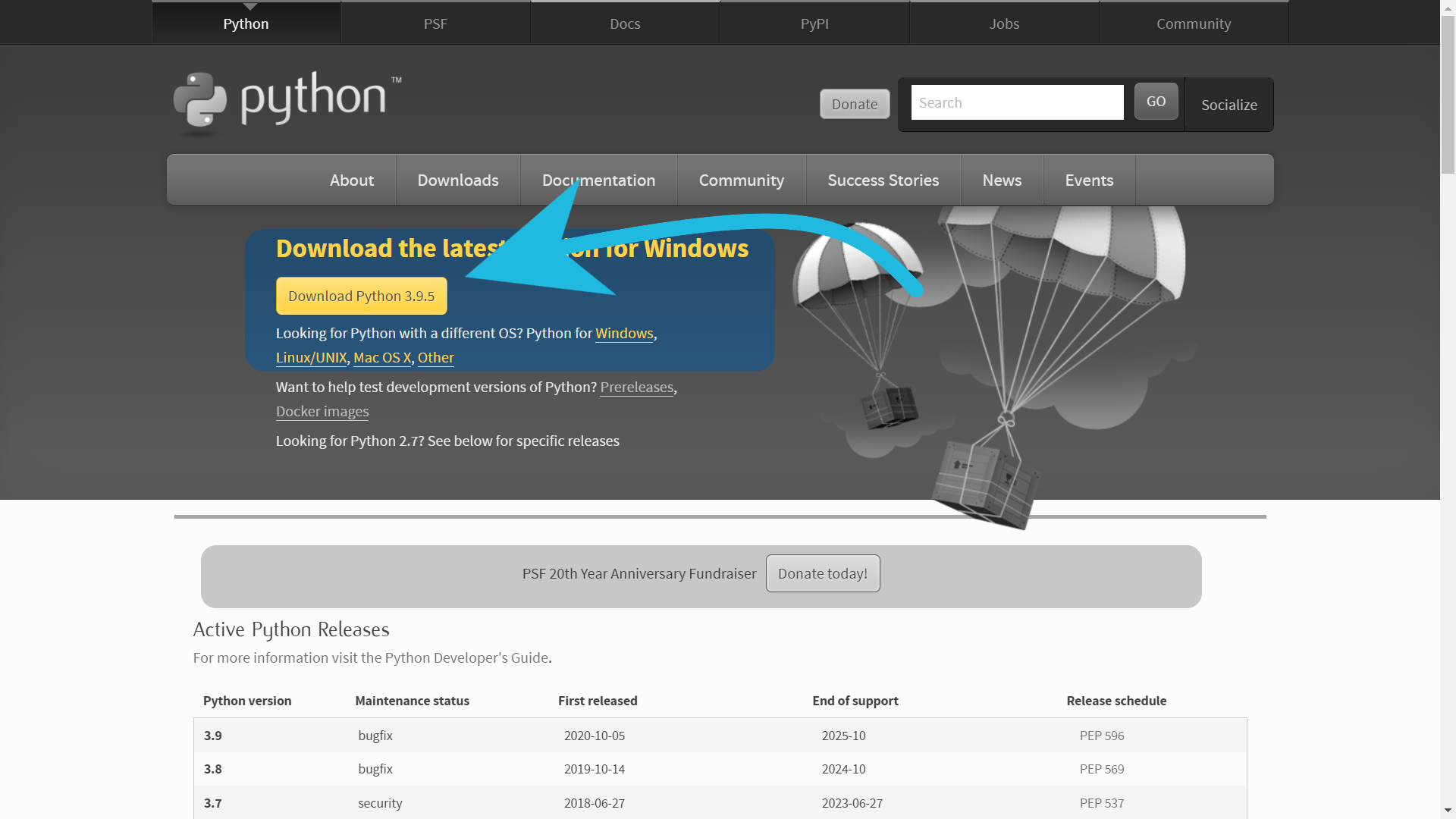
Task: Open the Linux/UNIX download link
Action: pyautogui.click(x=311, y=358)
